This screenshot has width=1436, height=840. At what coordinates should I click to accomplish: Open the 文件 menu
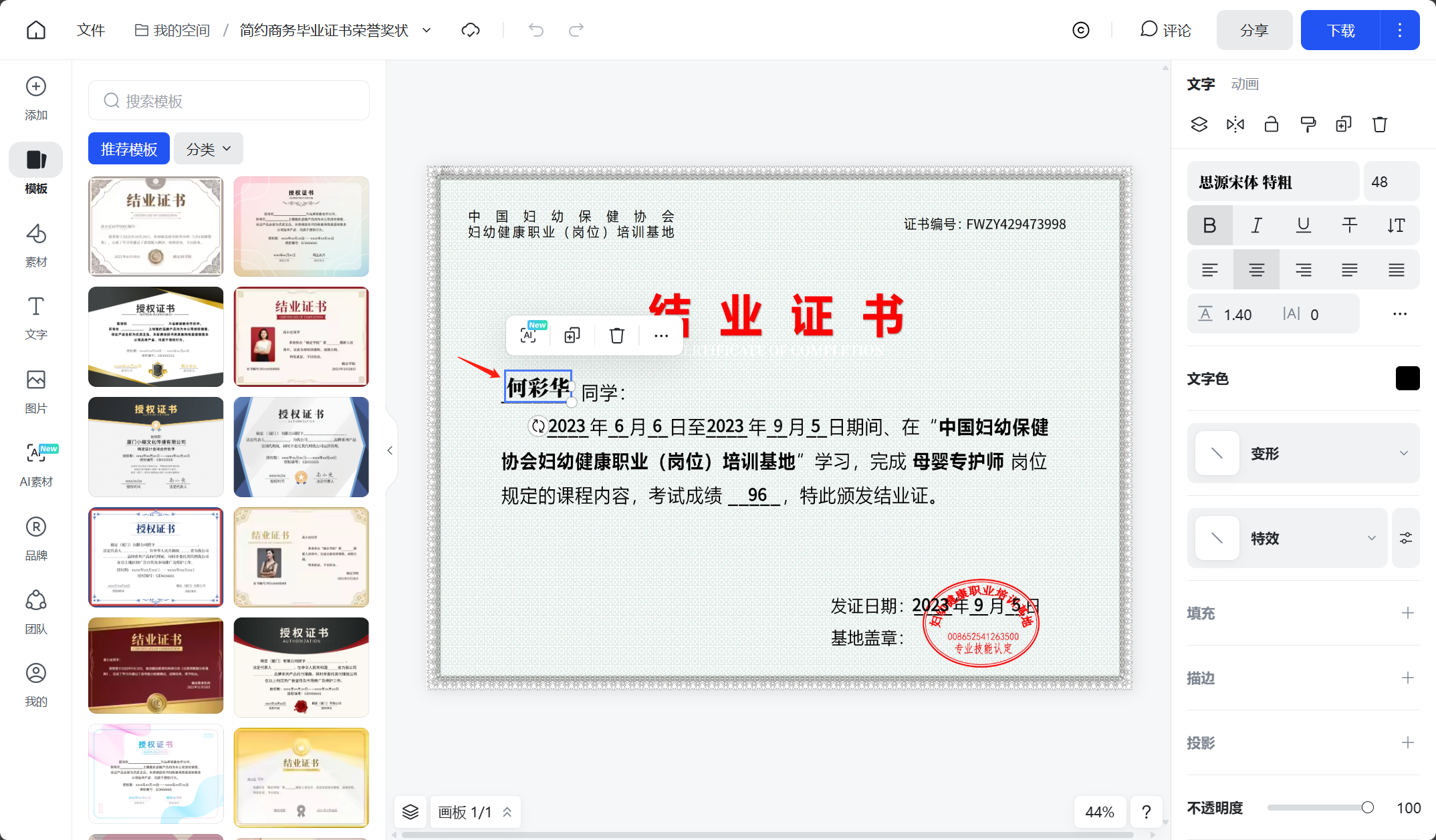pyautogui.click(x=91, y=30)
